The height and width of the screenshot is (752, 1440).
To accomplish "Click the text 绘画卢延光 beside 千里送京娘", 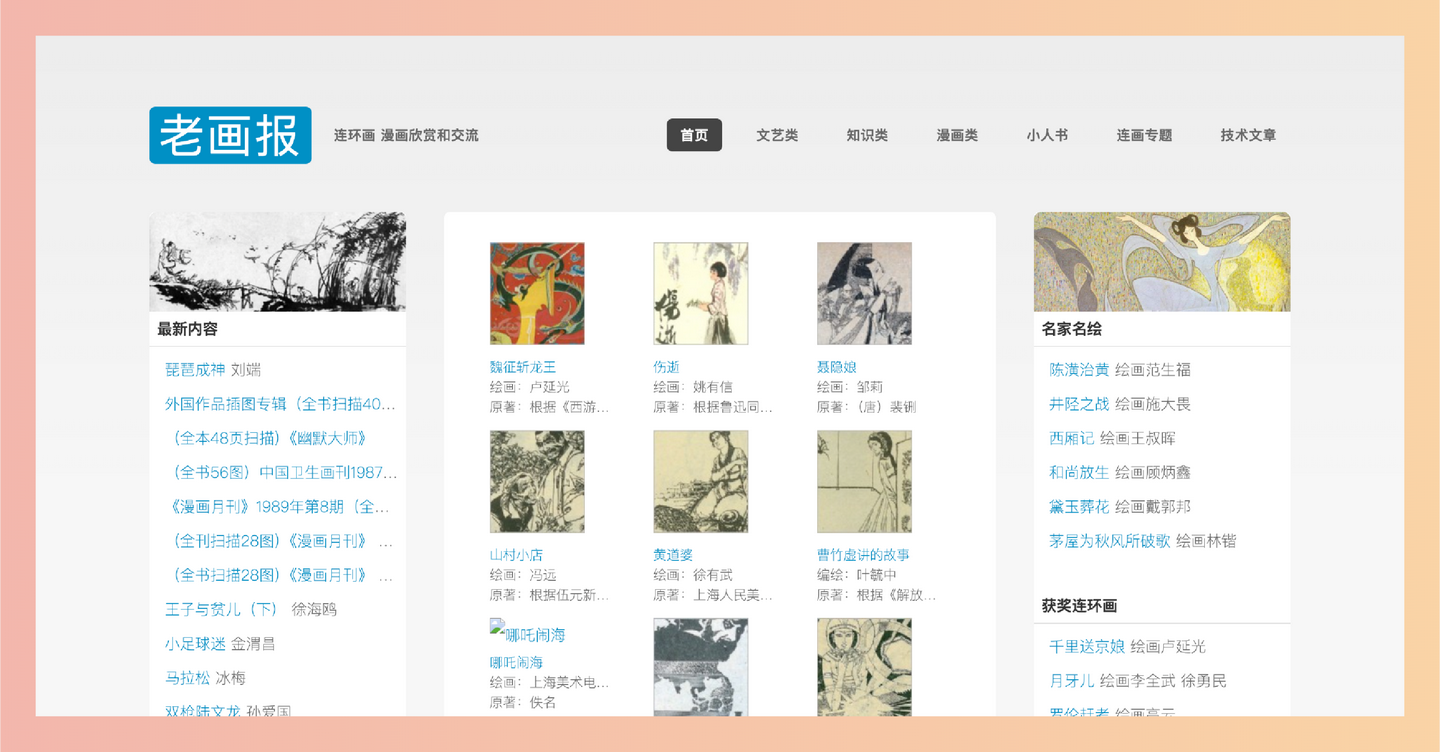I will 1168,647.
